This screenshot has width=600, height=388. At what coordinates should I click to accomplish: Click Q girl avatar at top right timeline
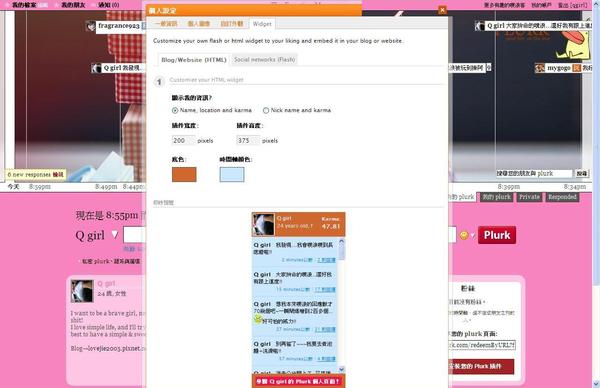point(480,26)
